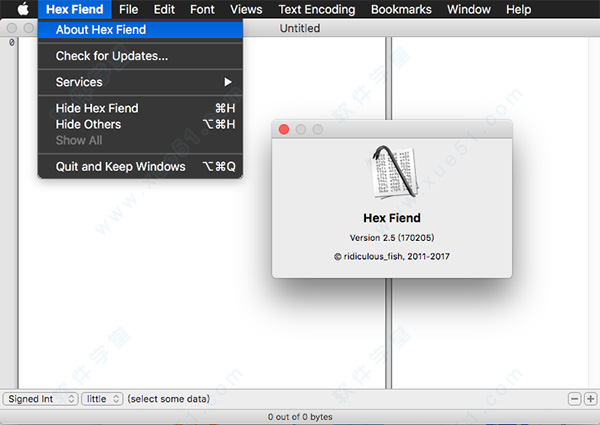
Task: Open the little endian dropdown
Action: (x=102, y=399)
